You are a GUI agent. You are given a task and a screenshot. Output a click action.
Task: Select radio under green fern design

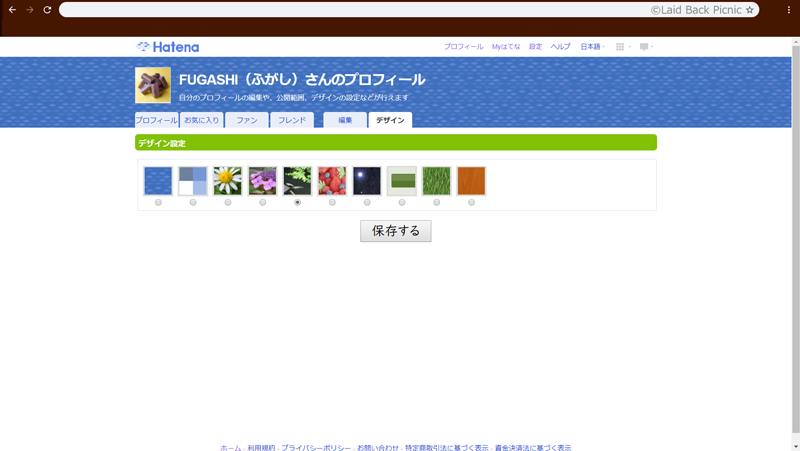point(297,203)
